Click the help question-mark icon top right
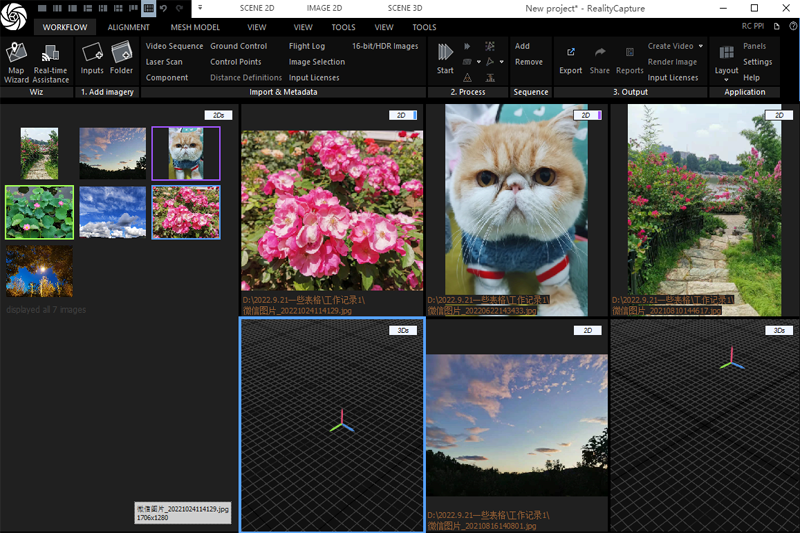Screen dimensions: 800x533 point(793,27)
